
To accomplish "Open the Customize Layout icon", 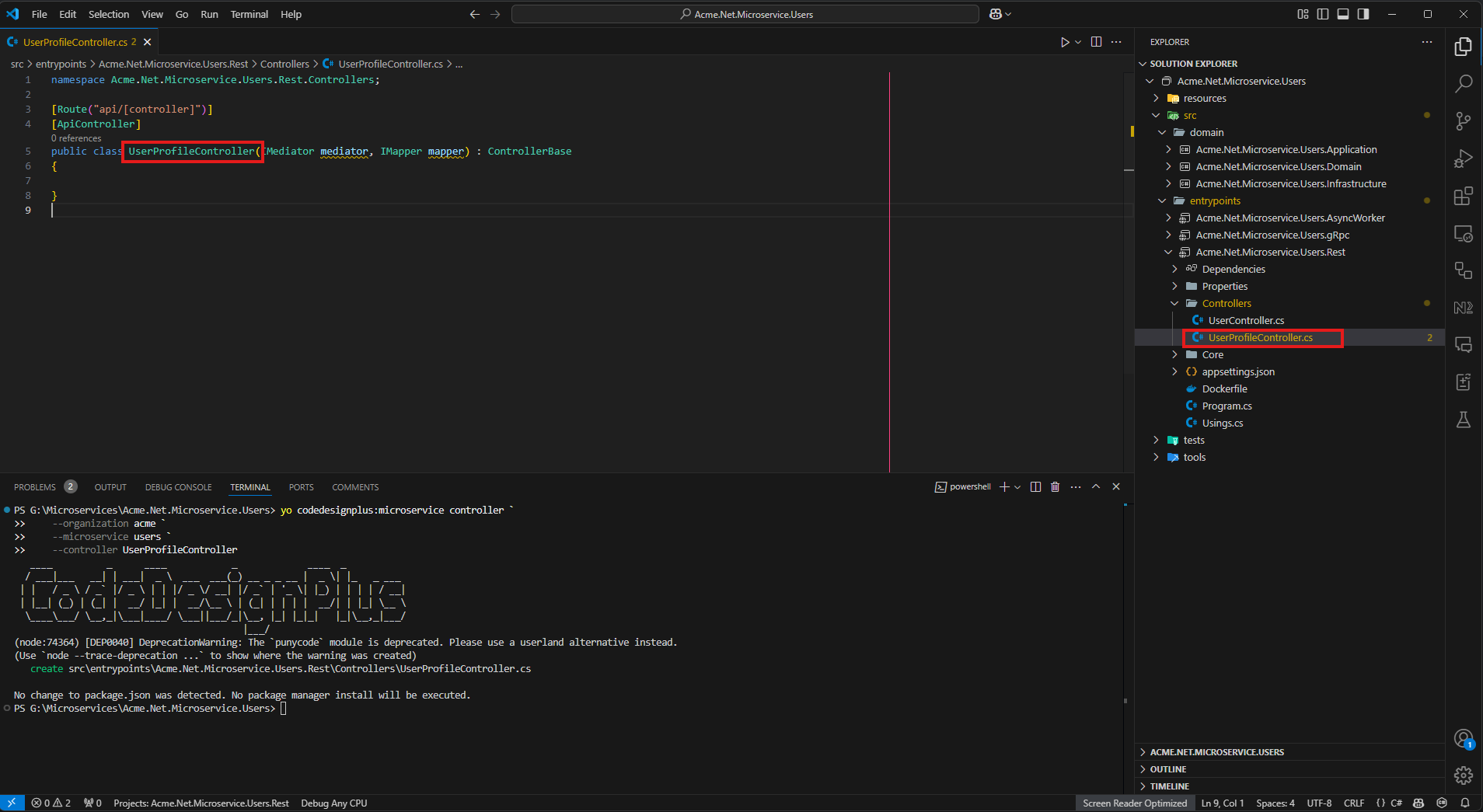I will [1303, 14].
